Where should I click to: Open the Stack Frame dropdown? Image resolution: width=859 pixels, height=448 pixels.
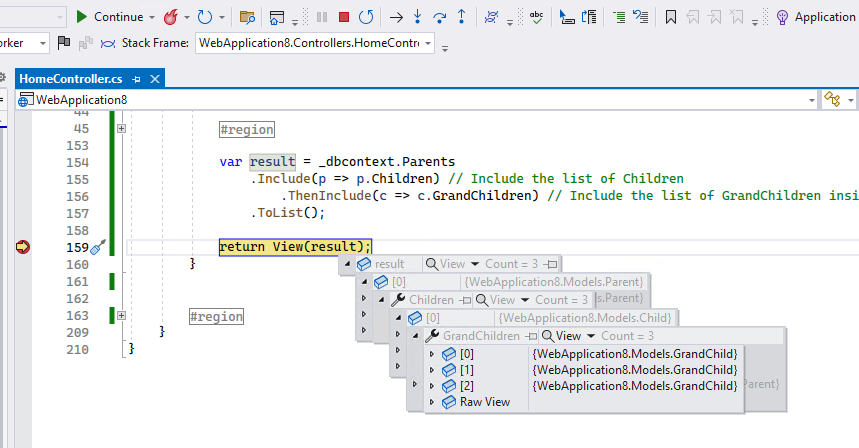coord(428,43)
